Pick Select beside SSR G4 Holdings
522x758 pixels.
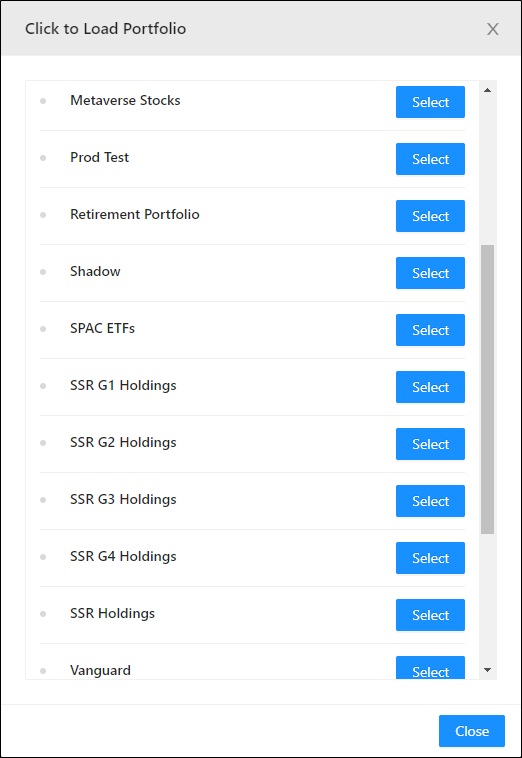[430, 558]
